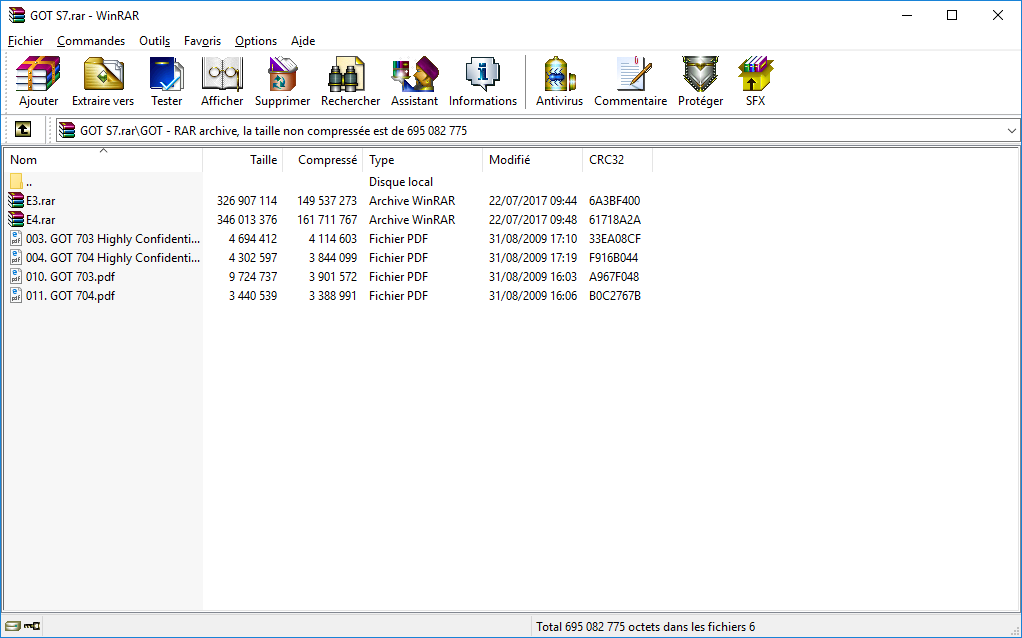Sort by the Modifié column header
Viewport: 1022px width, 638px height.
(533, 160)
